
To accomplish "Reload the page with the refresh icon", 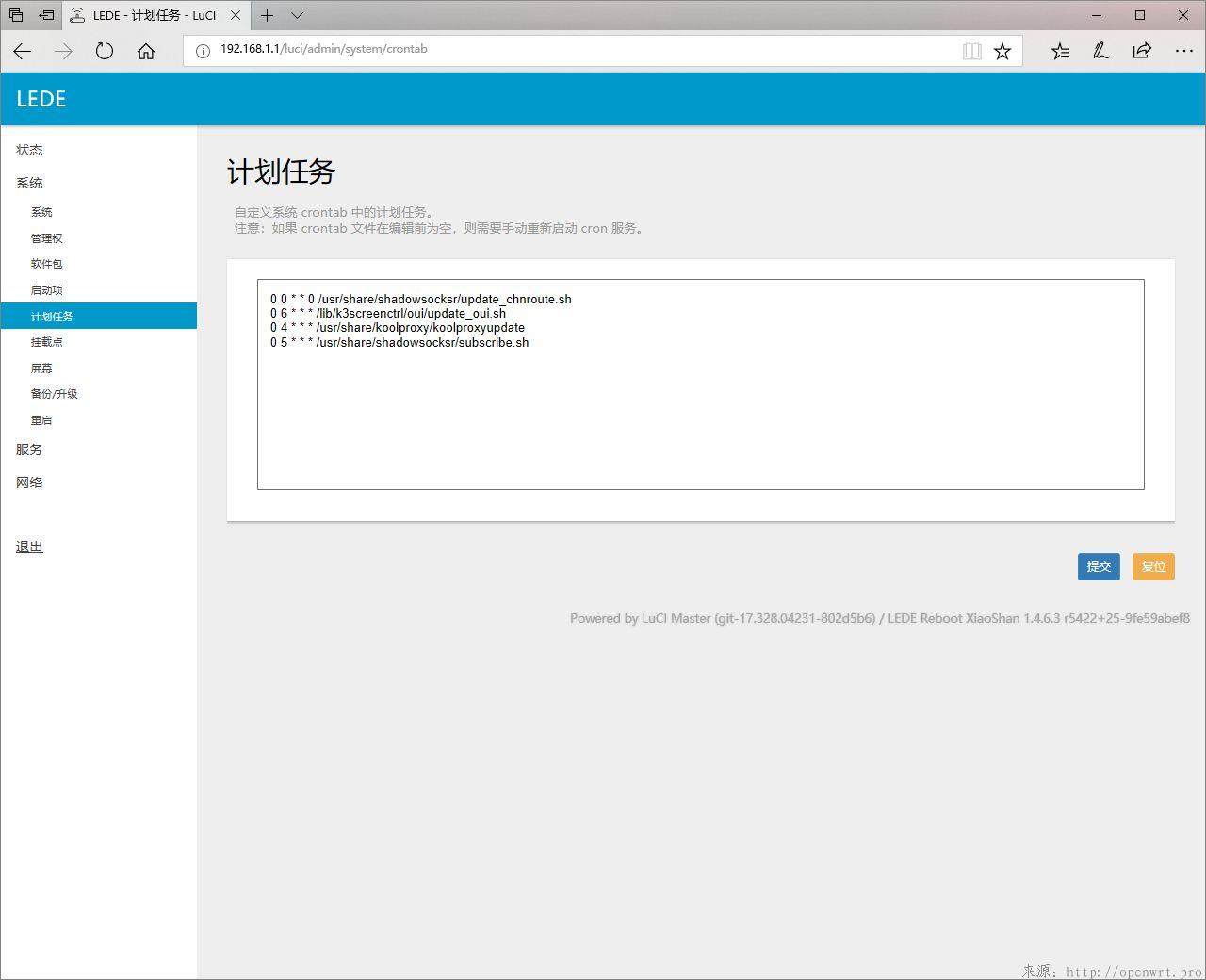I will [x=105, y=52].
